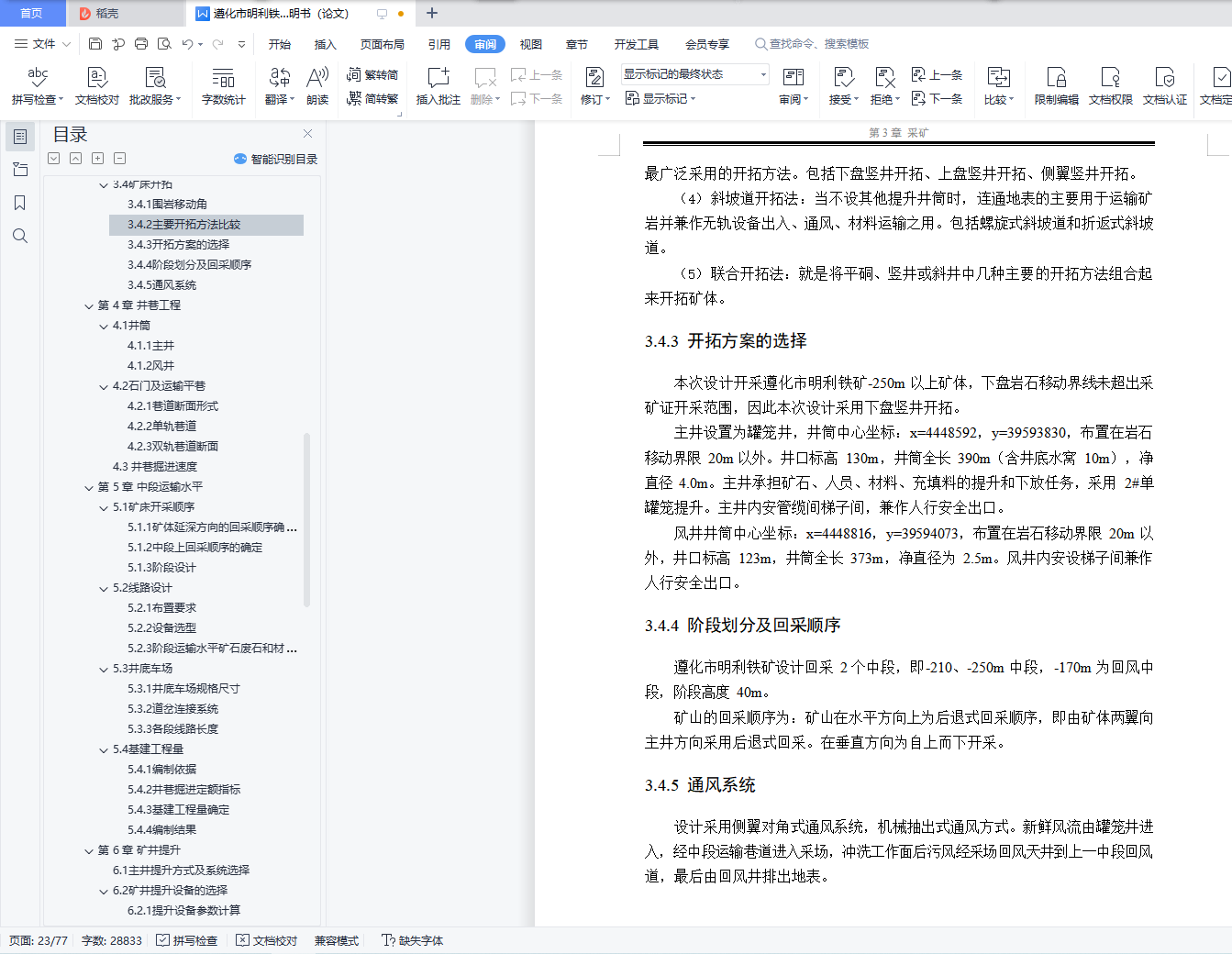Select 6.2.1提升设备参数计算 in outline
The image size is (1232, 954).
(x=183, y=911)
